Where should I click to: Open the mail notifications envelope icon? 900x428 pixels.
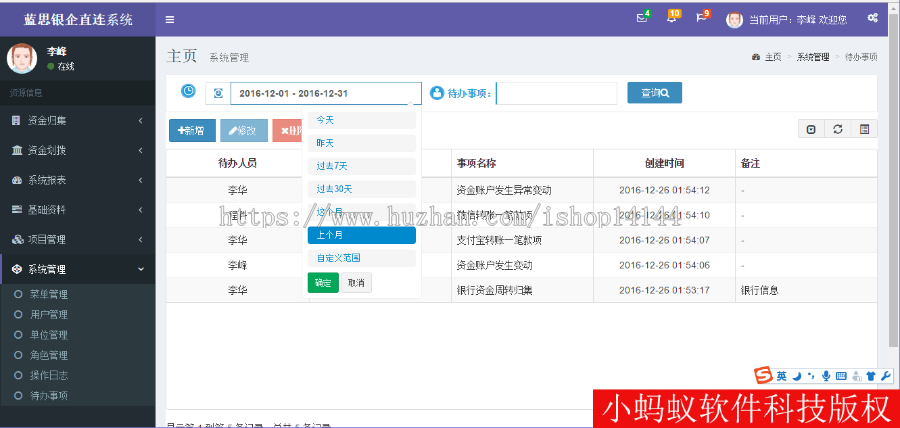point(642,18)
